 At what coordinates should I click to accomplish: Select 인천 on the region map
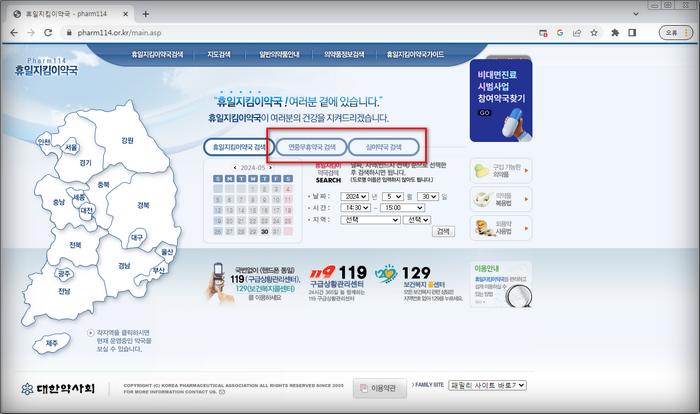click(44, 142)
